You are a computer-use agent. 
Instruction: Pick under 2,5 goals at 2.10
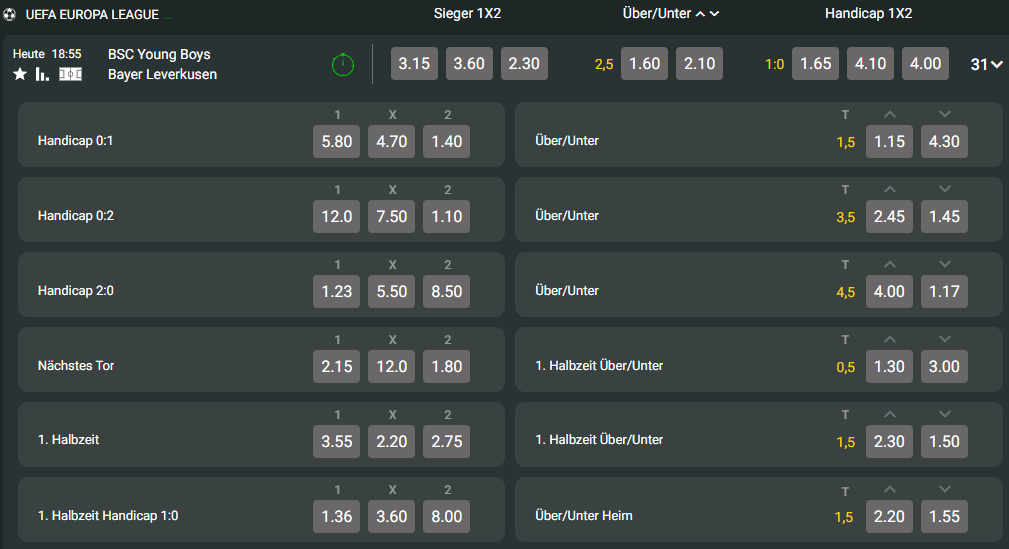699,63
